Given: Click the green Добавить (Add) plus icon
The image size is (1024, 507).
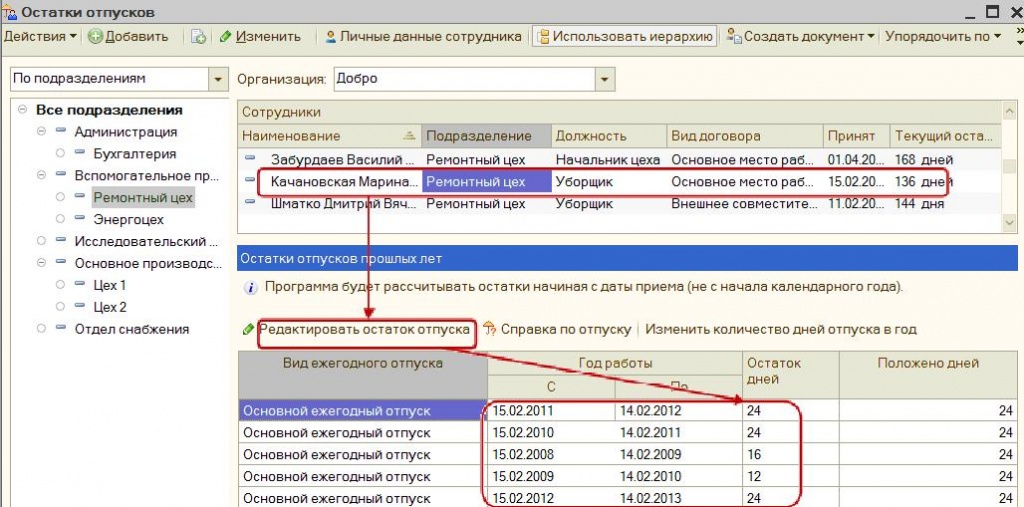Looking at the screenshot, I should (95, 37).
